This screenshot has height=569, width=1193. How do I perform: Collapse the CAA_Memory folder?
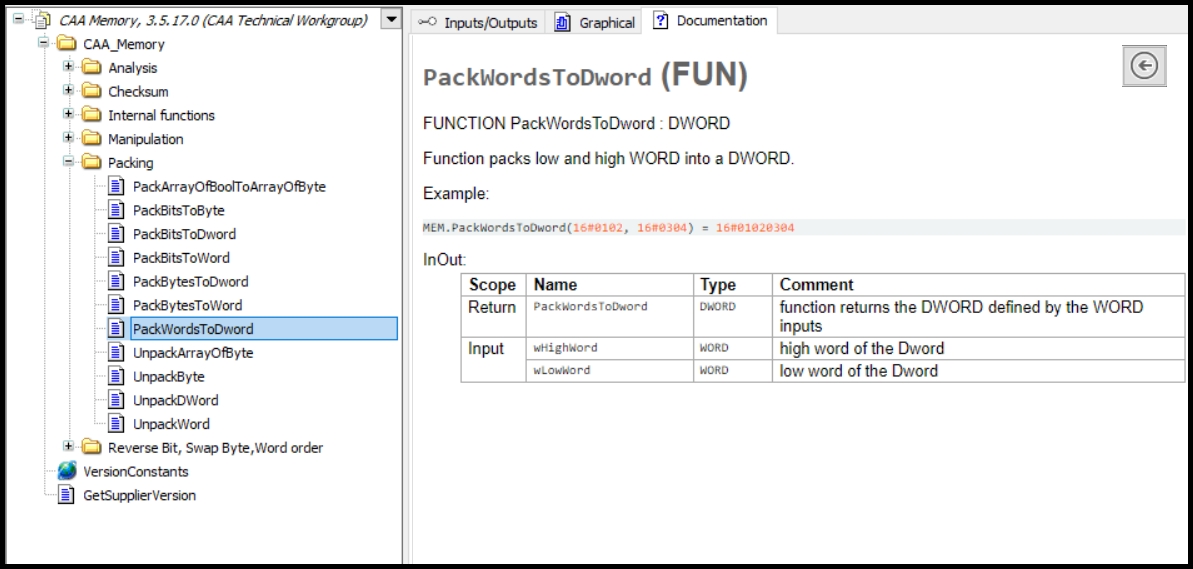point(43,42)
